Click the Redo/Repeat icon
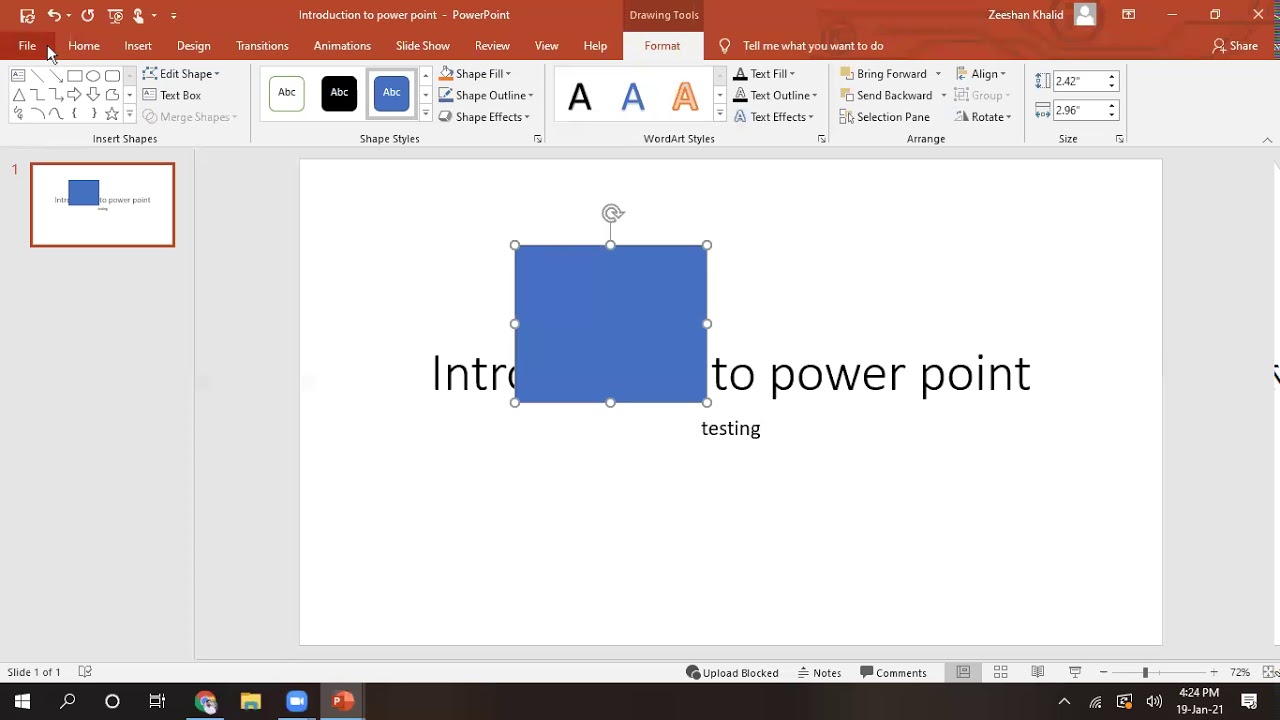1280x720 pixels. click(x=87, y=15)
